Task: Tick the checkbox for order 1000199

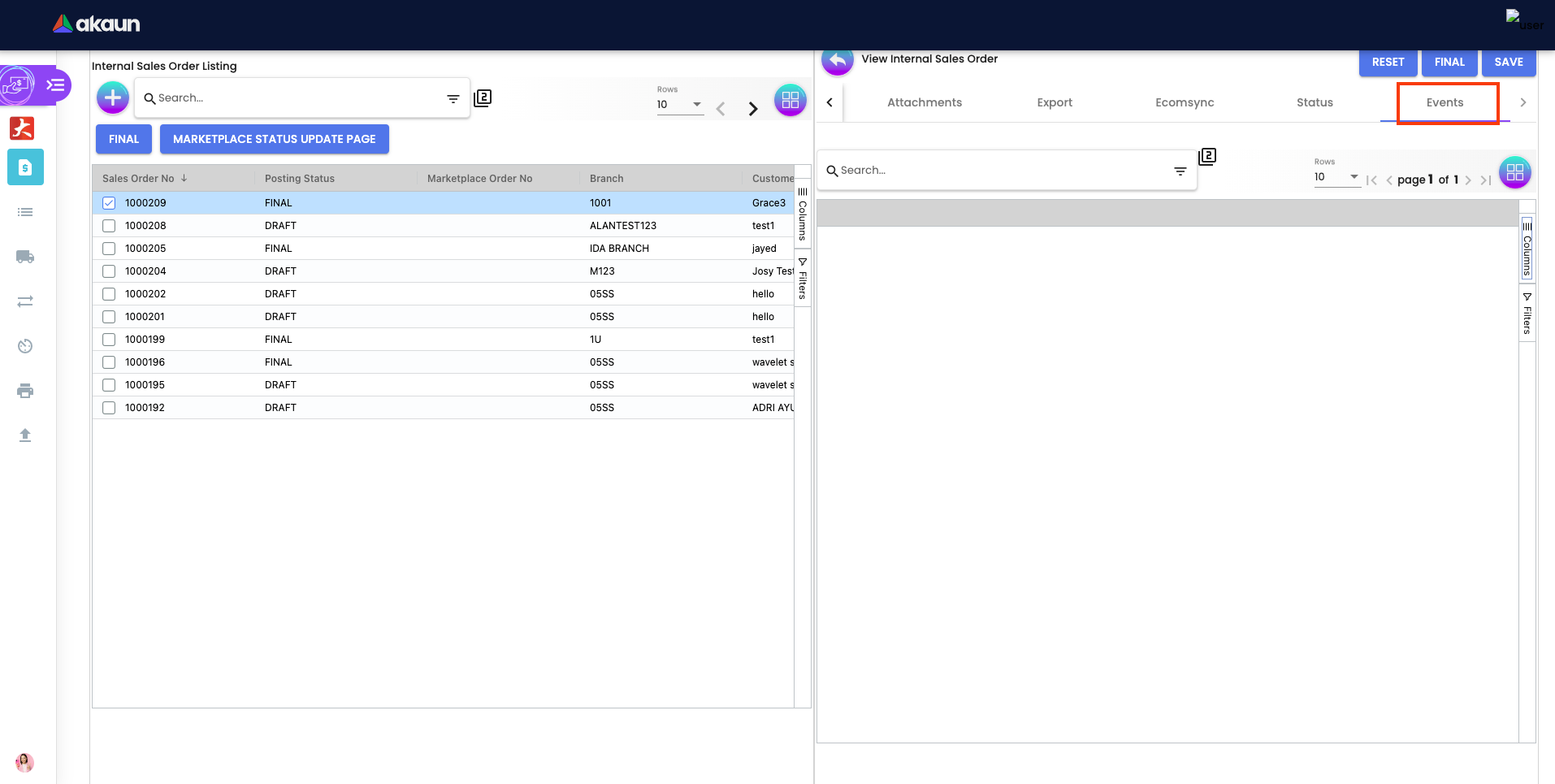Action: click(109, 340)
